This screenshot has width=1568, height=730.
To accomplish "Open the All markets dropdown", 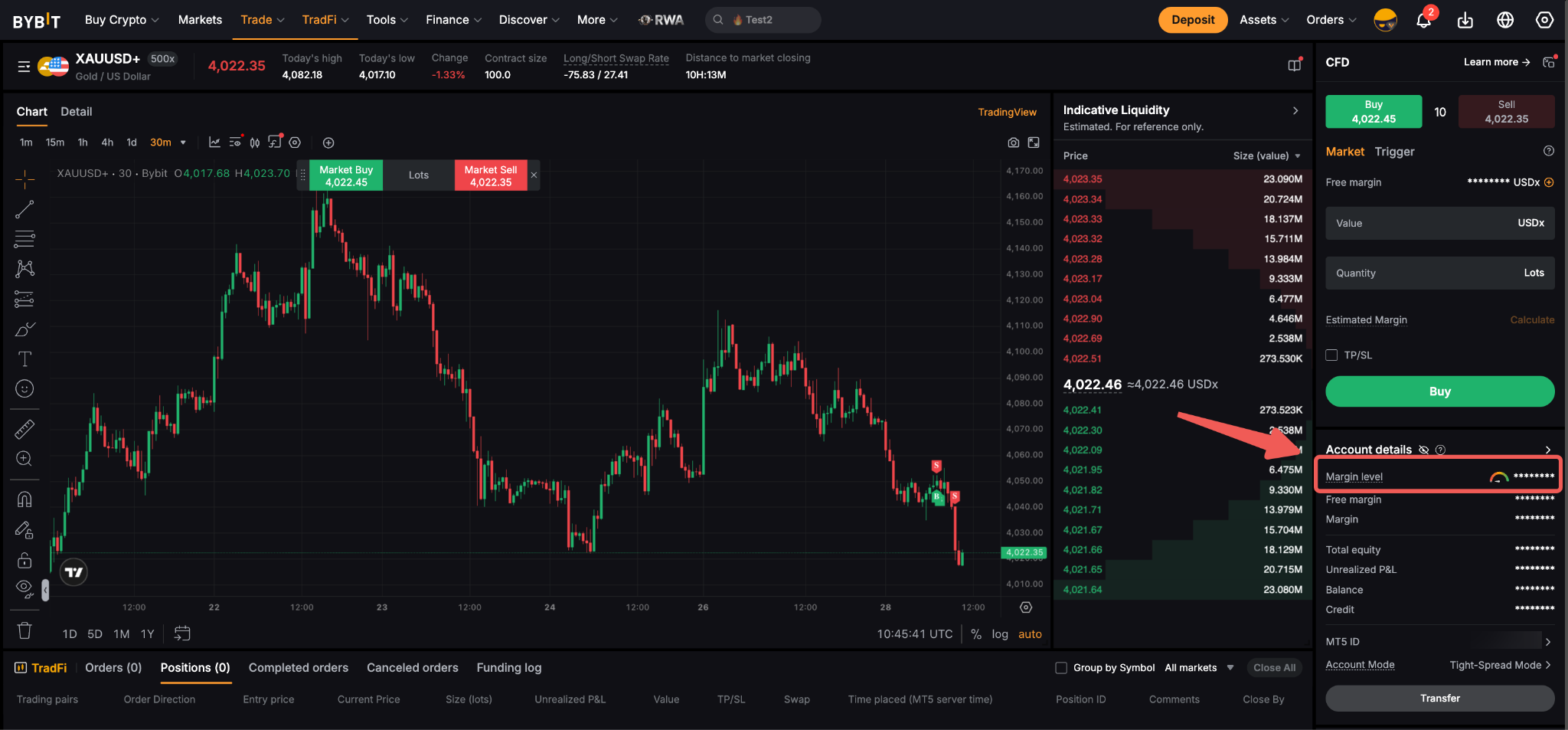I will click(1199, 668).
